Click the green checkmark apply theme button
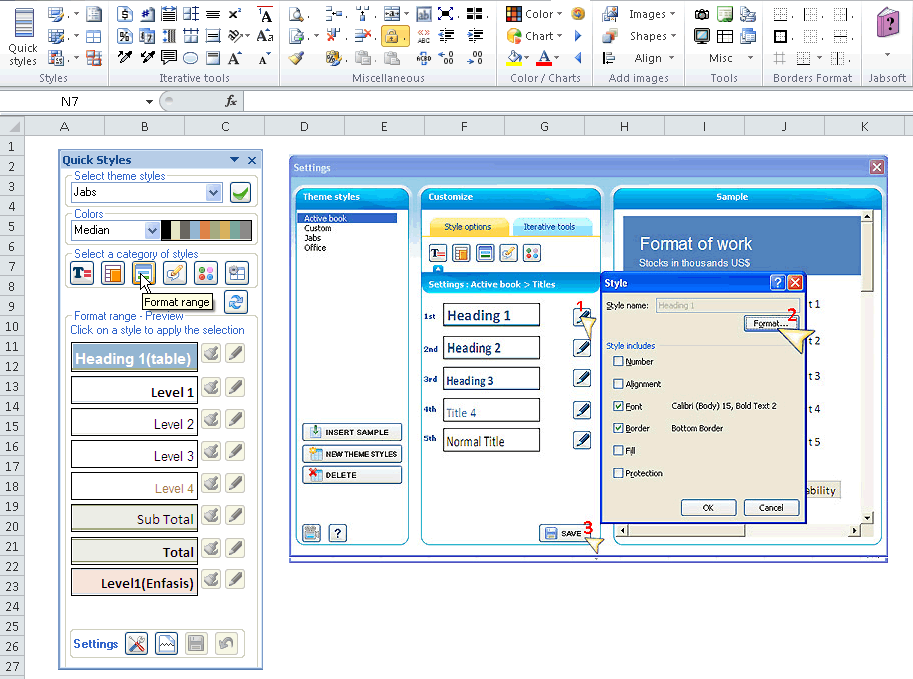Screen dimensions: 913x679 point(240,192)
